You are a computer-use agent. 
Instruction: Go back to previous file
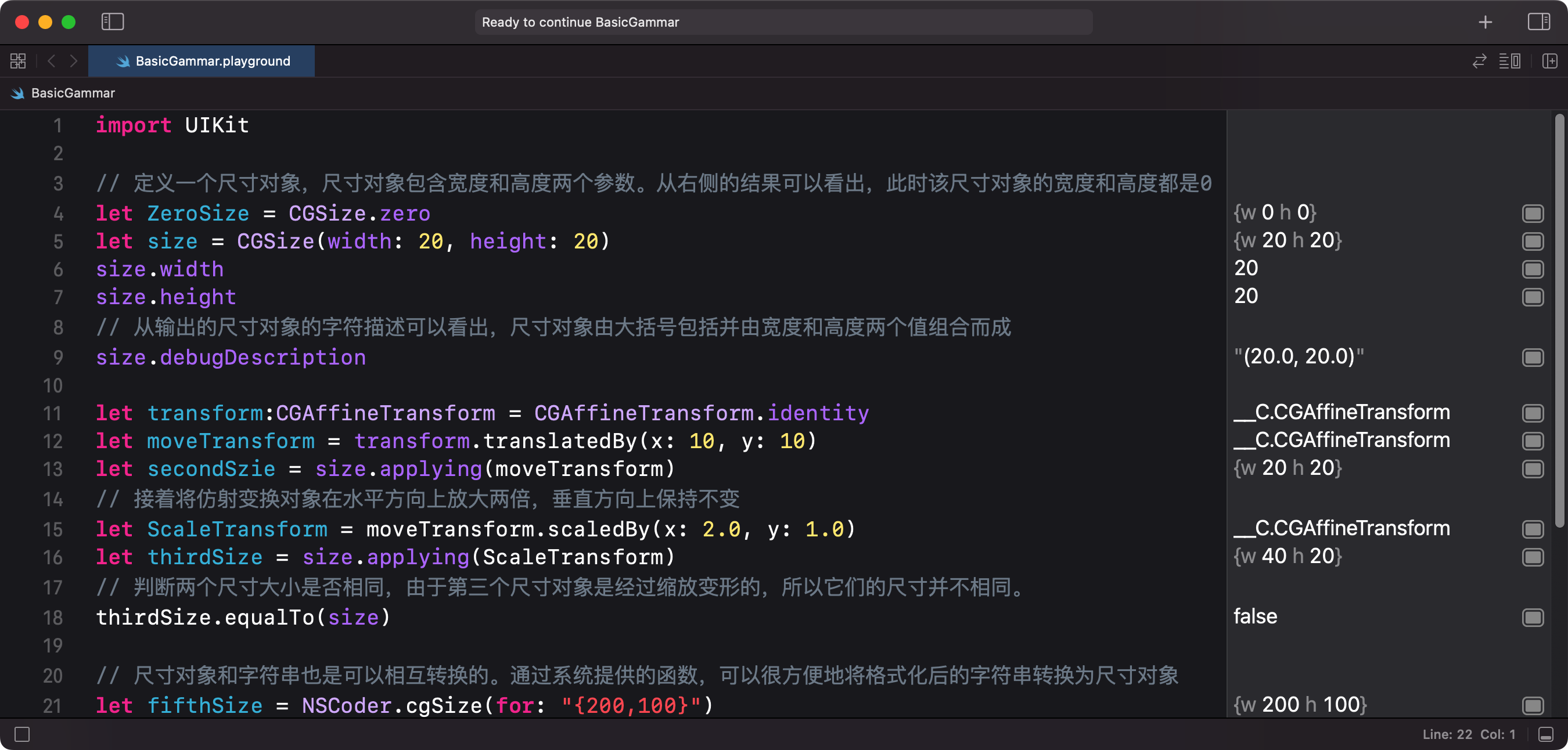52,61
